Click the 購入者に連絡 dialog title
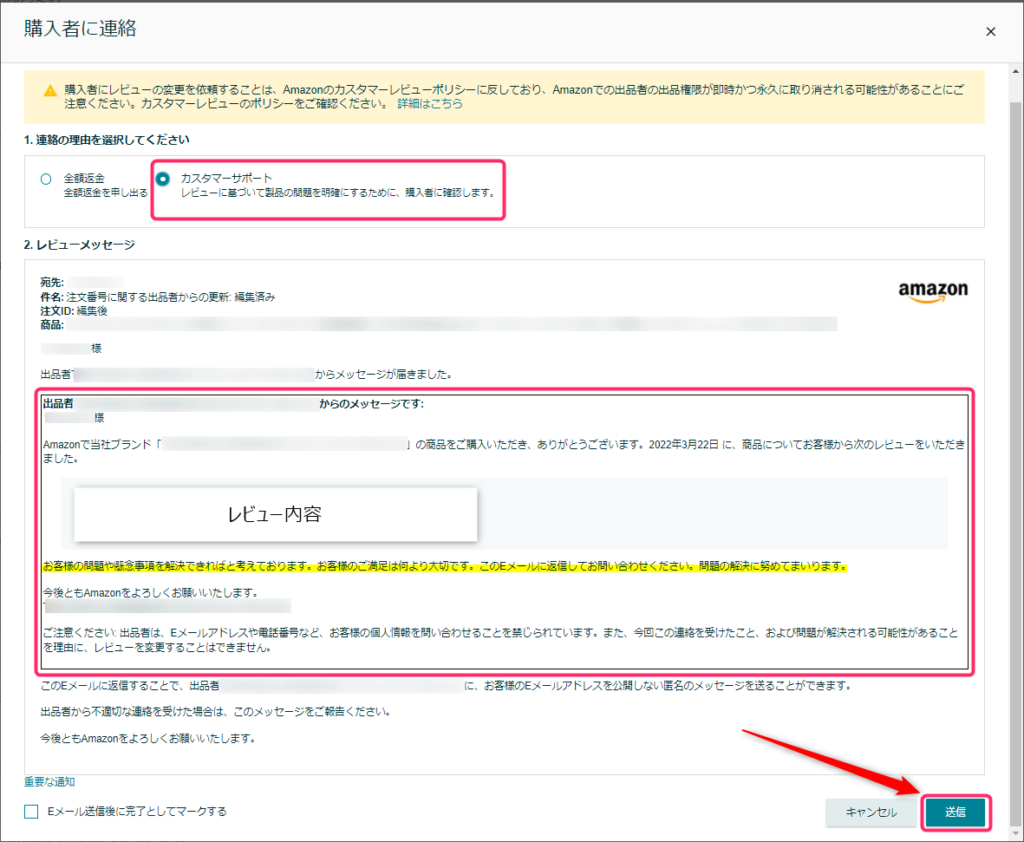The height and width of the screenshot is (842, 1024). point(80,29)
